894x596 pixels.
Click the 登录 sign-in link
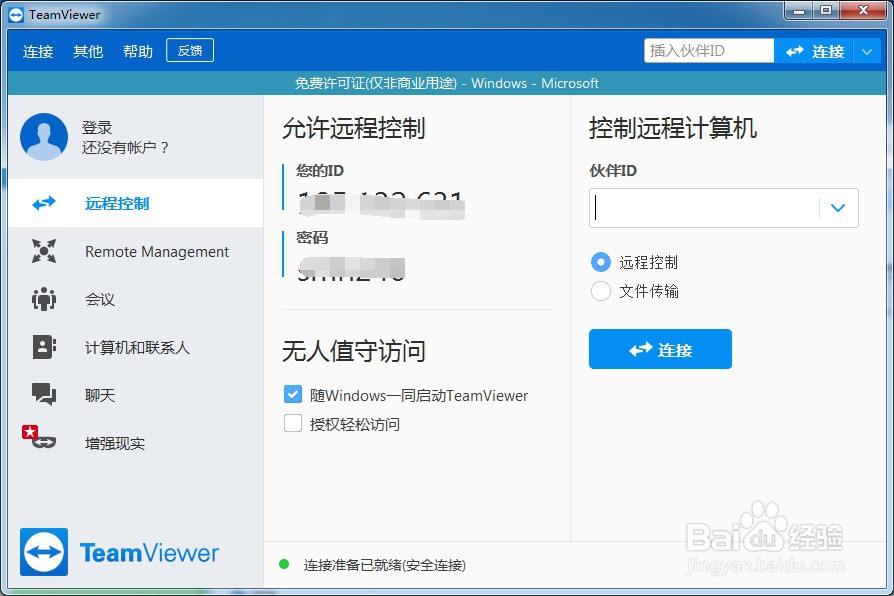[x=97, y=128]
